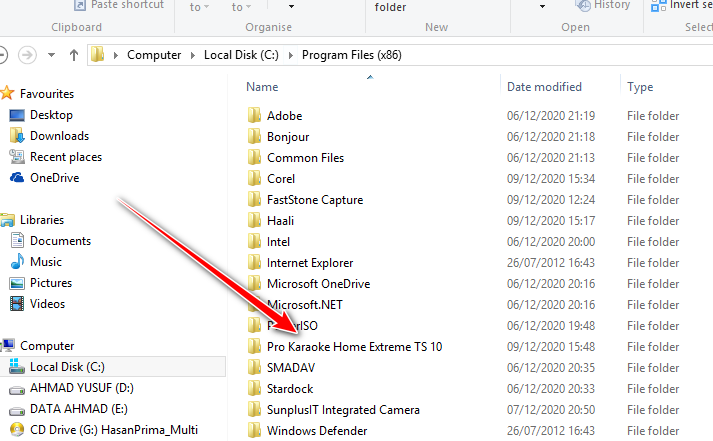Click the FastStone Capture folder icon
The image size is (713, 441).
click(x=254, y=199)
